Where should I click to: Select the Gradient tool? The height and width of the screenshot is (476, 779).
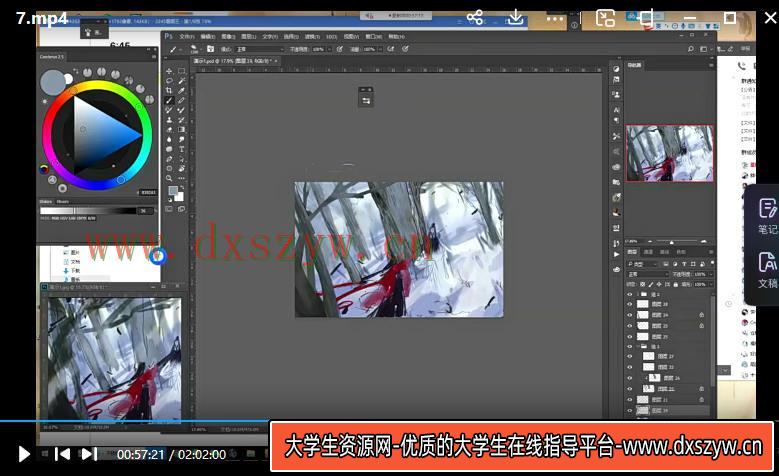click(181, 130)
